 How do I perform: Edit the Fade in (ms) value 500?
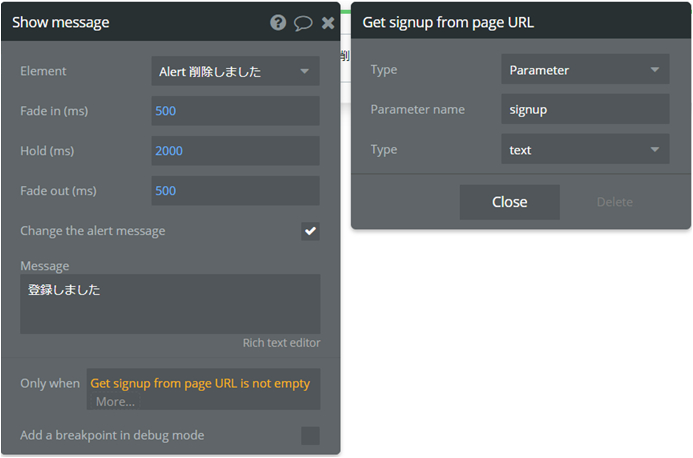(235, 111)
